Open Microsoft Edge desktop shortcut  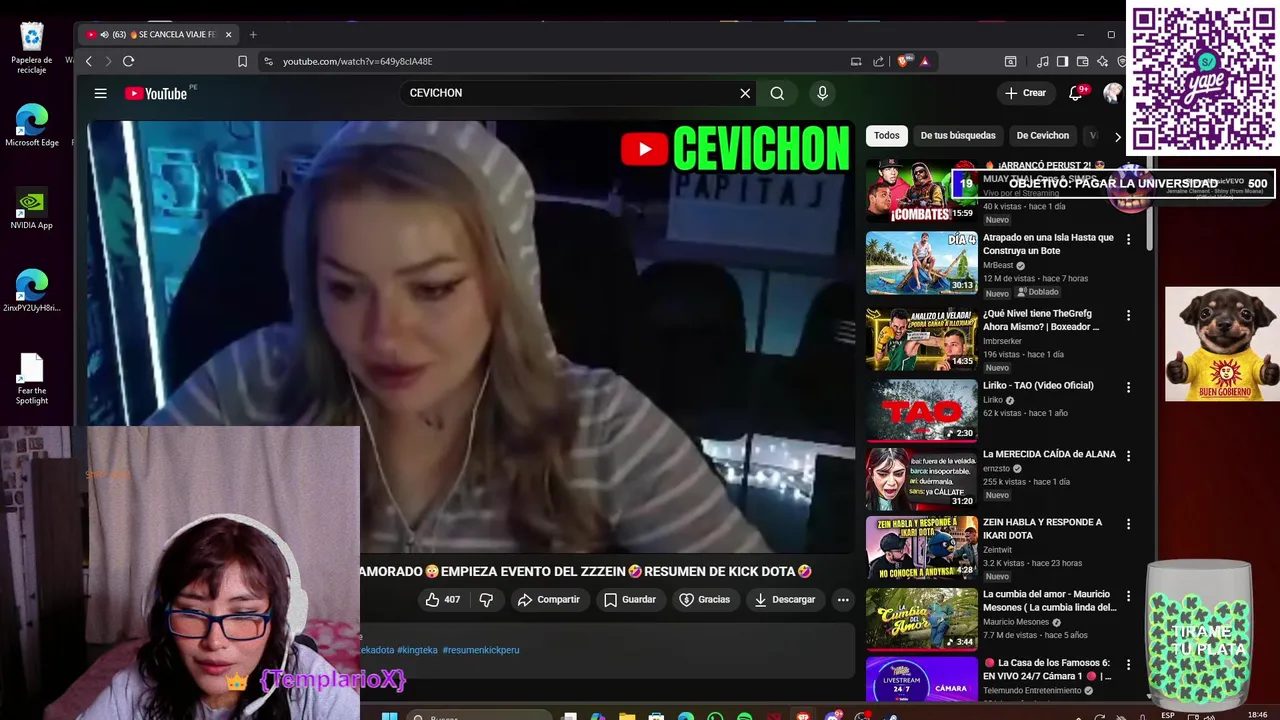[32, 125]
